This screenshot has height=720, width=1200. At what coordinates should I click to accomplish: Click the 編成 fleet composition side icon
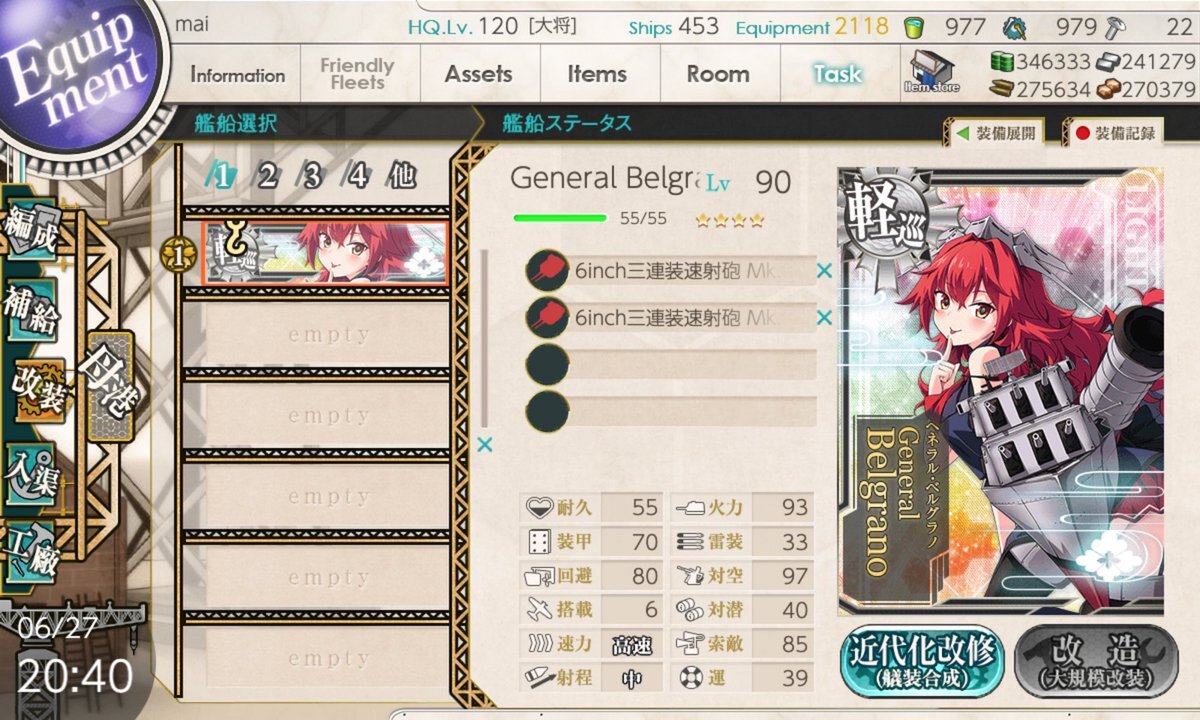tap(31, 229)
